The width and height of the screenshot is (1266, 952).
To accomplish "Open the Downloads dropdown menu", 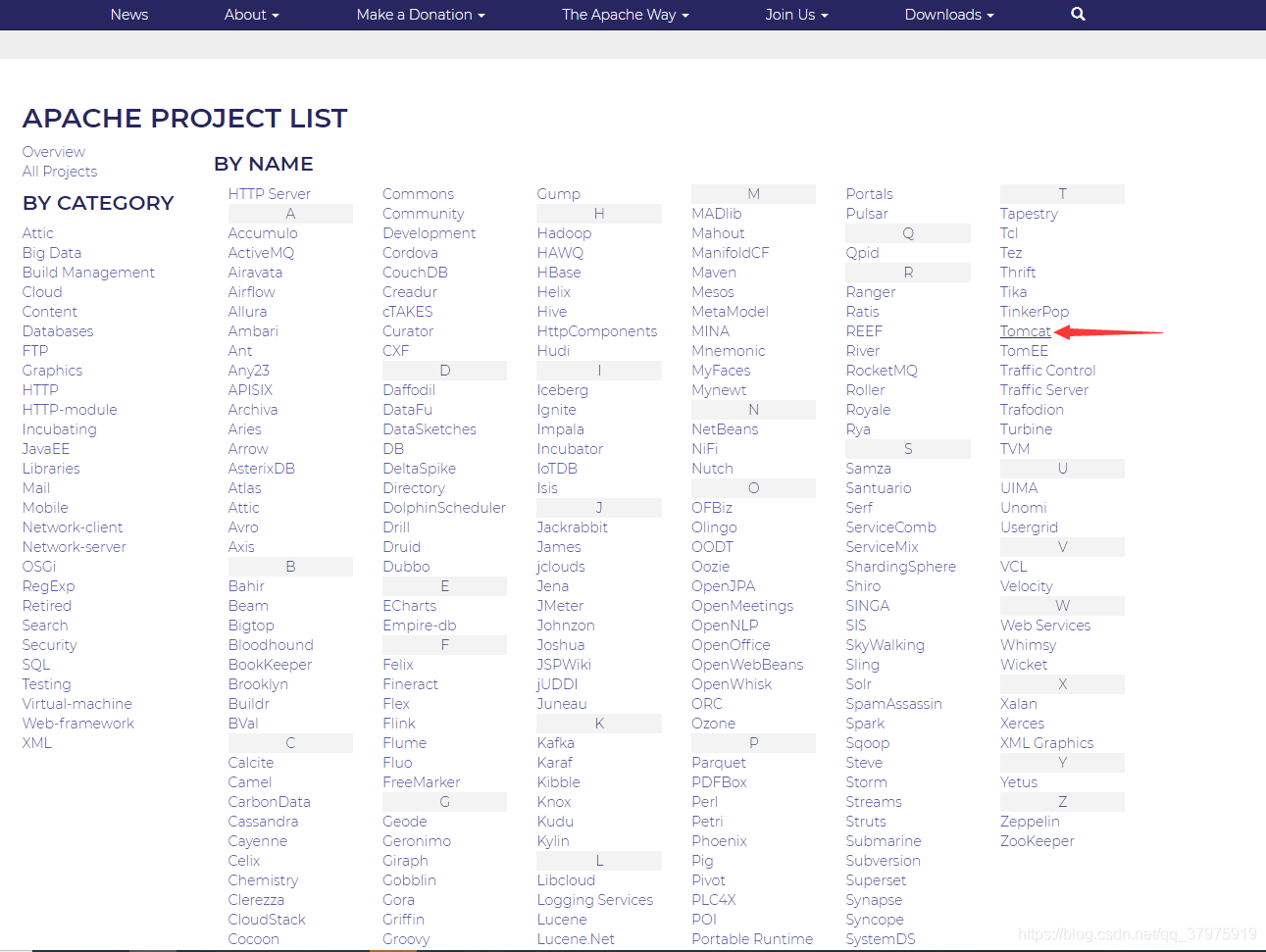I will 949,15.
